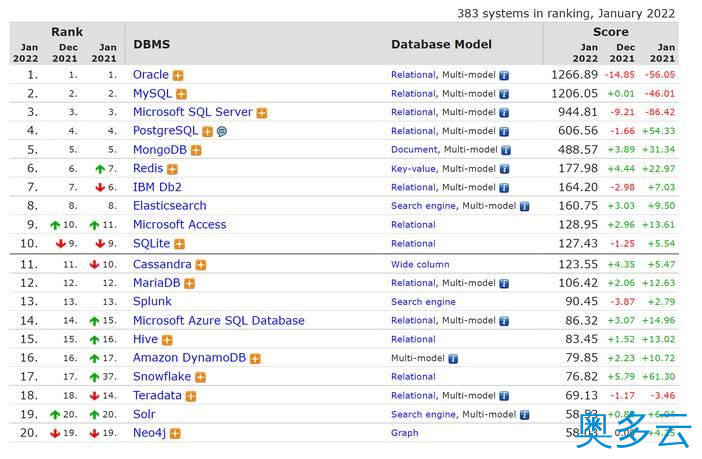
Task: Click the orange plus icon beside PostgreSQL
Action: tap(207, 132)
